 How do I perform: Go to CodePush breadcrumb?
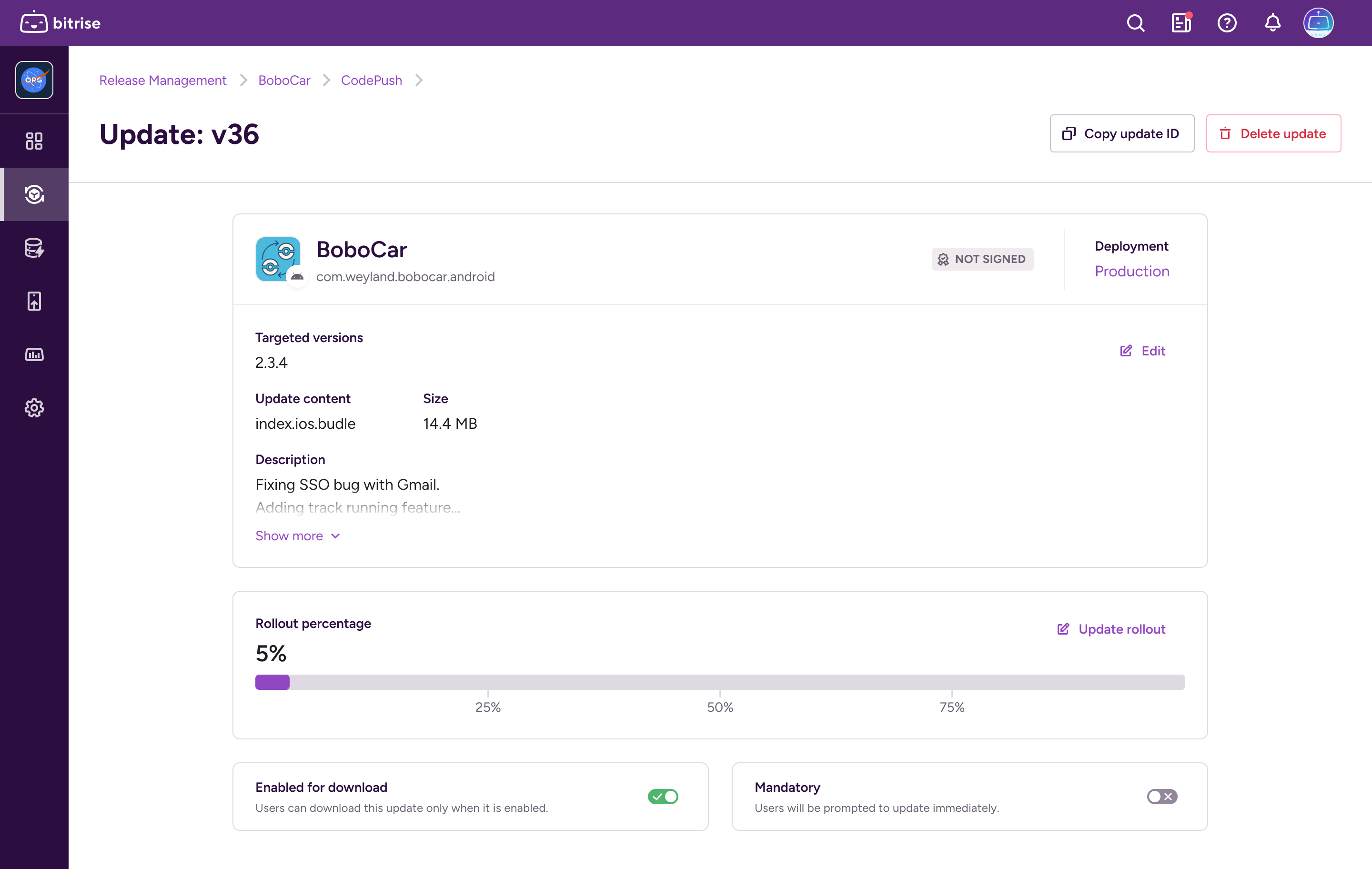[372, 81]
